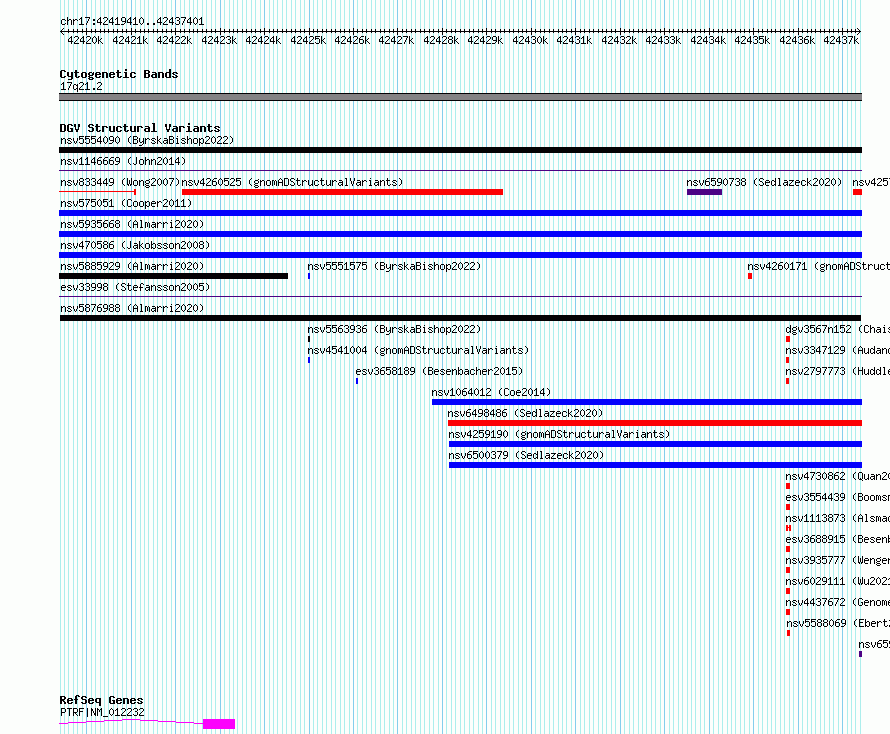This screenshot has height=734, width=890.
Task: Click the esv3658189 (Besenbacher2015) label
Action: tap(439, 371)
